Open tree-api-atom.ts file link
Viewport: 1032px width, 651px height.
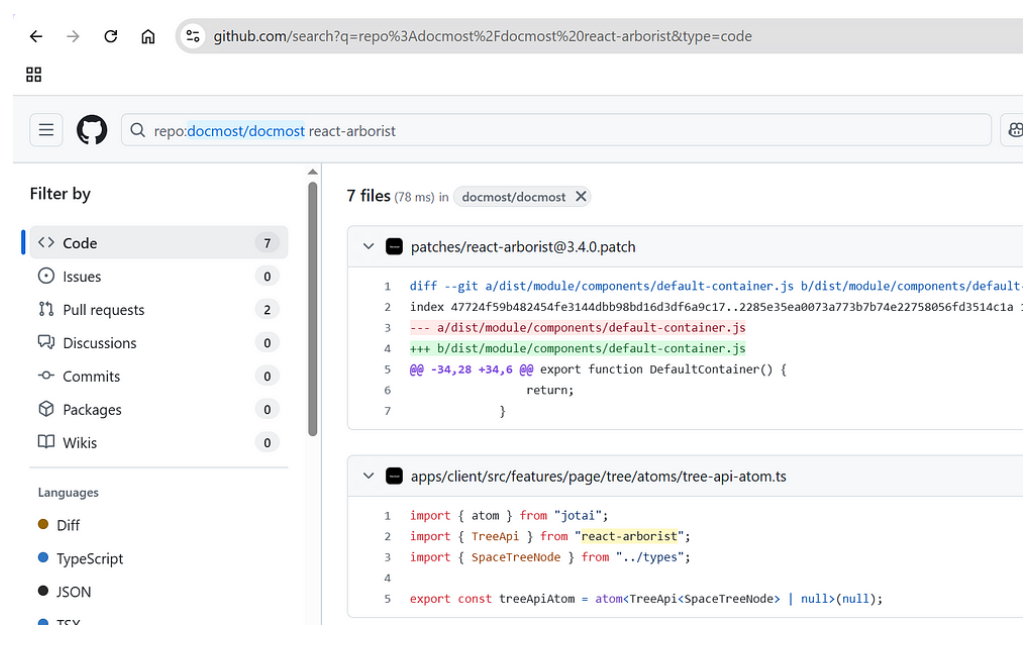[x=598, y=476]
